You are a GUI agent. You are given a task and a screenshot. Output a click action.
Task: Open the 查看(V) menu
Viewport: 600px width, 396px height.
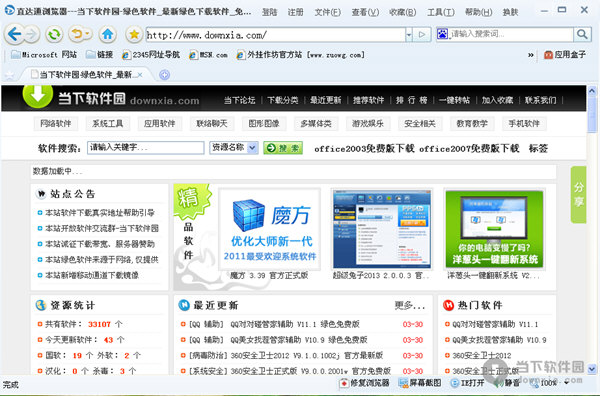pos(365,12)
